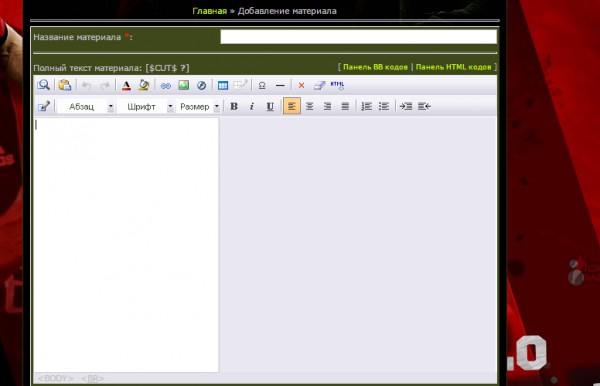Click the eraser clear formatting icon
Viewport: 600px width, 386px height.
(x=320, y=85)
